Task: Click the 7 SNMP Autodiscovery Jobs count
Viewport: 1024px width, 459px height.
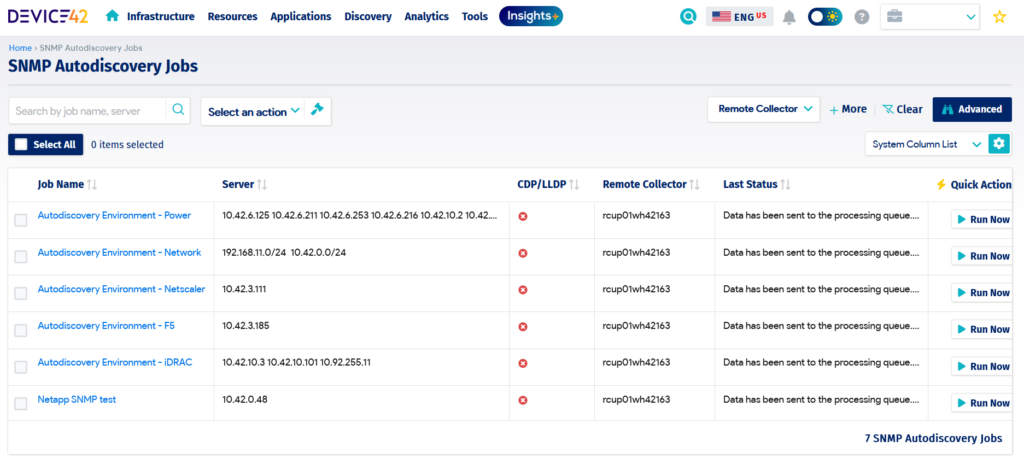Action: [933, 438]
